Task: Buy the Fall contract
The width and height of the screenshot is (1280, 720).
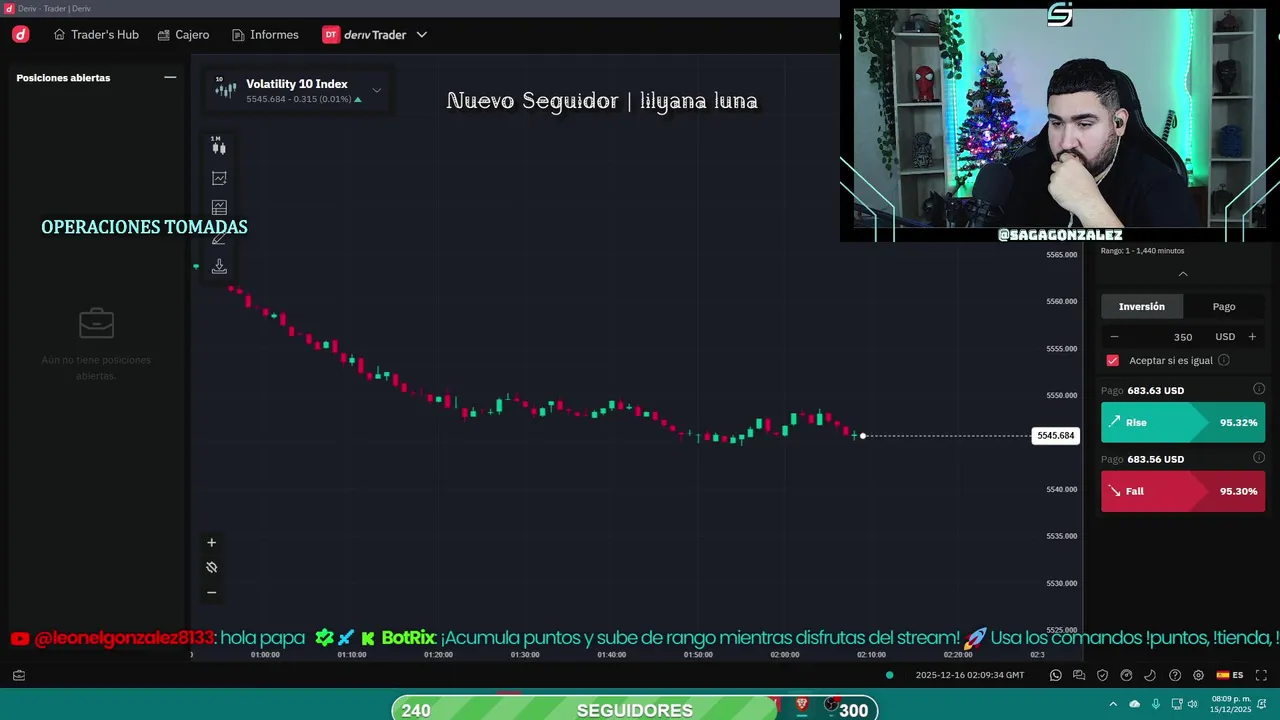Action: click(1183, 491)
